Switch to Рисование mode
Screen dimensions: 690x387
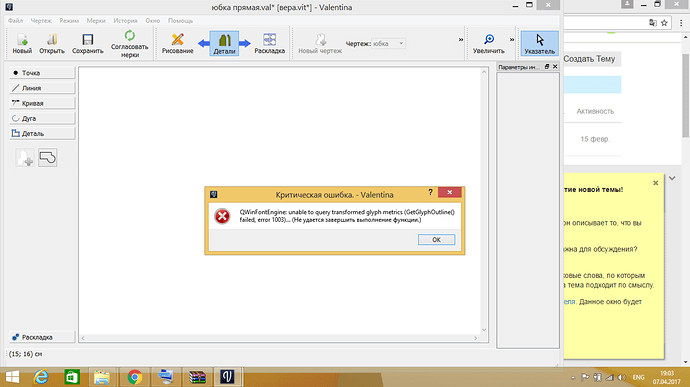177,43
